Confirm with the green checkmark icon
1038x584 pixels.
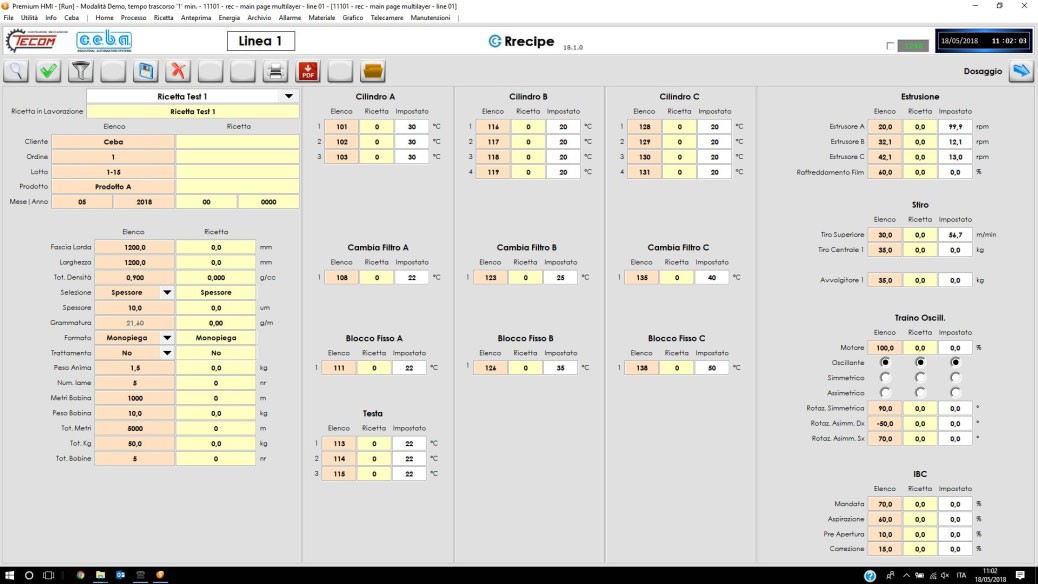[x=48, y=71]
